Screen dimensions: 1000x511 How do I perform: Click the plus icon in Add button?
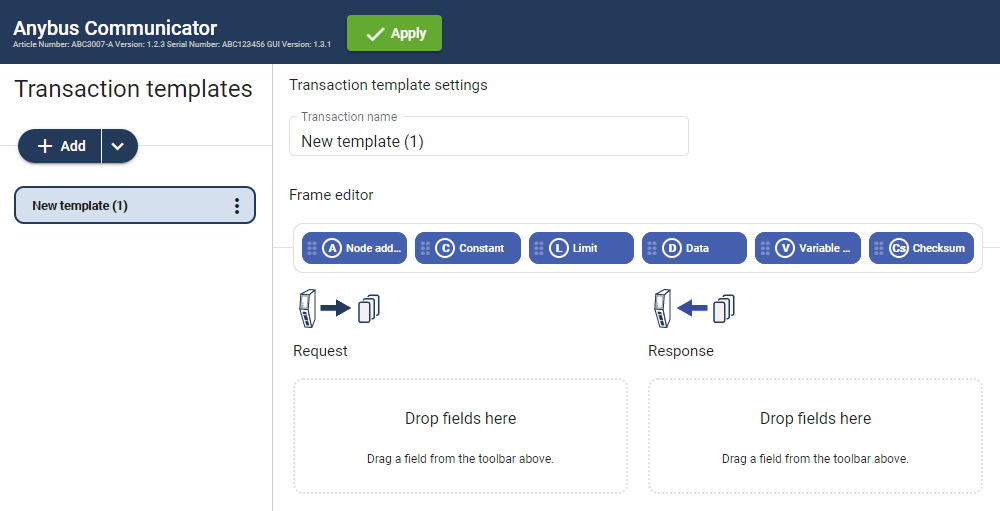tap(45, 146)
